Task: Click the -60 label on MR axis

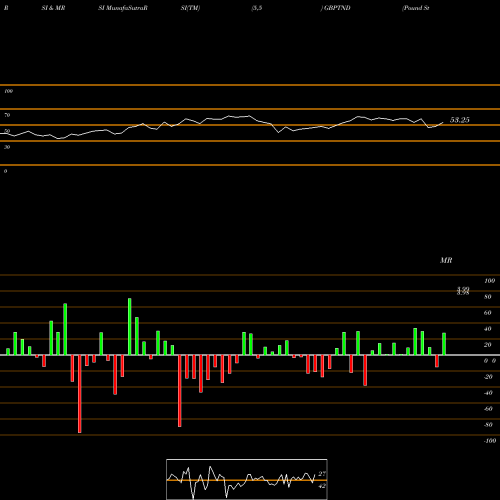Action: pos(488,409)
